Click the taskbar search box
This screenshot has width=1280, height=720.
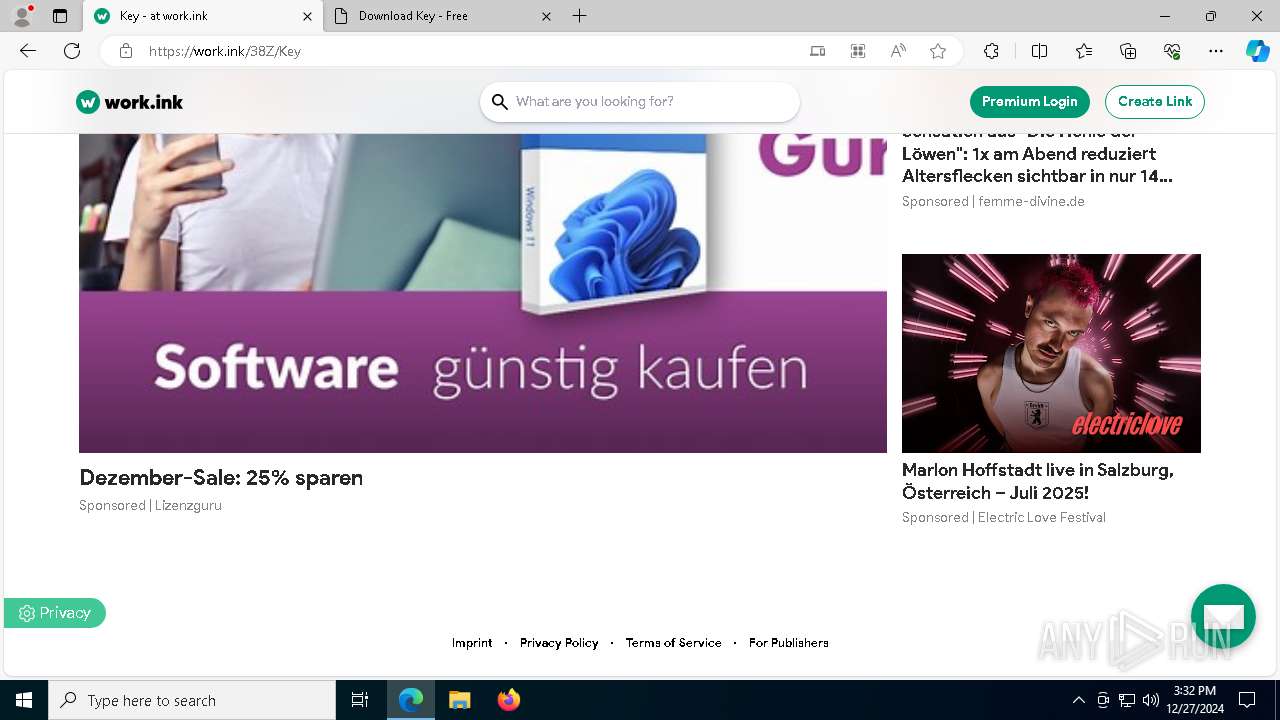click(x=192, y=700)
